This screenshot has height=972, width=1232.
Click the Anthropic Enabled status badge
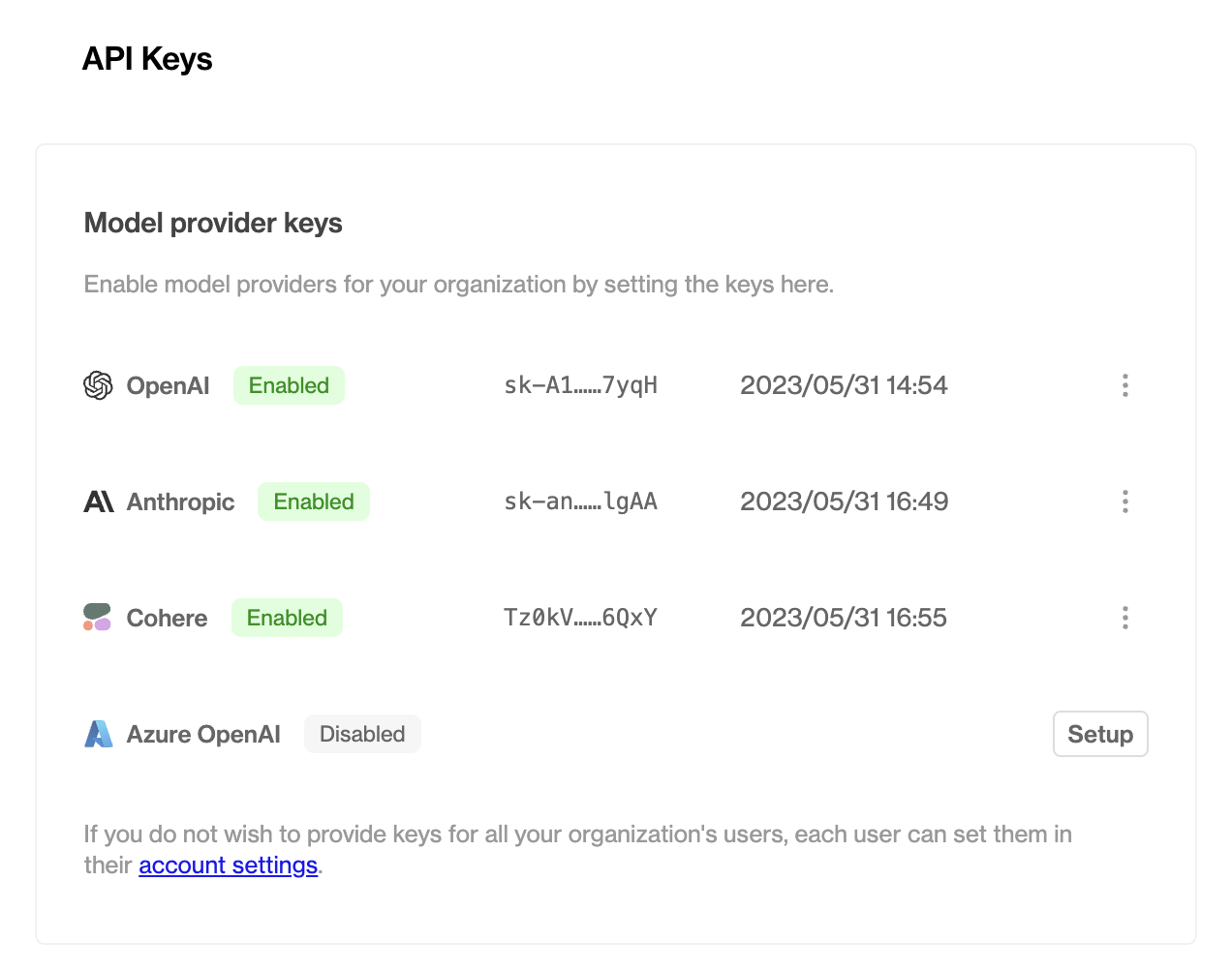(x=314, y=501)
